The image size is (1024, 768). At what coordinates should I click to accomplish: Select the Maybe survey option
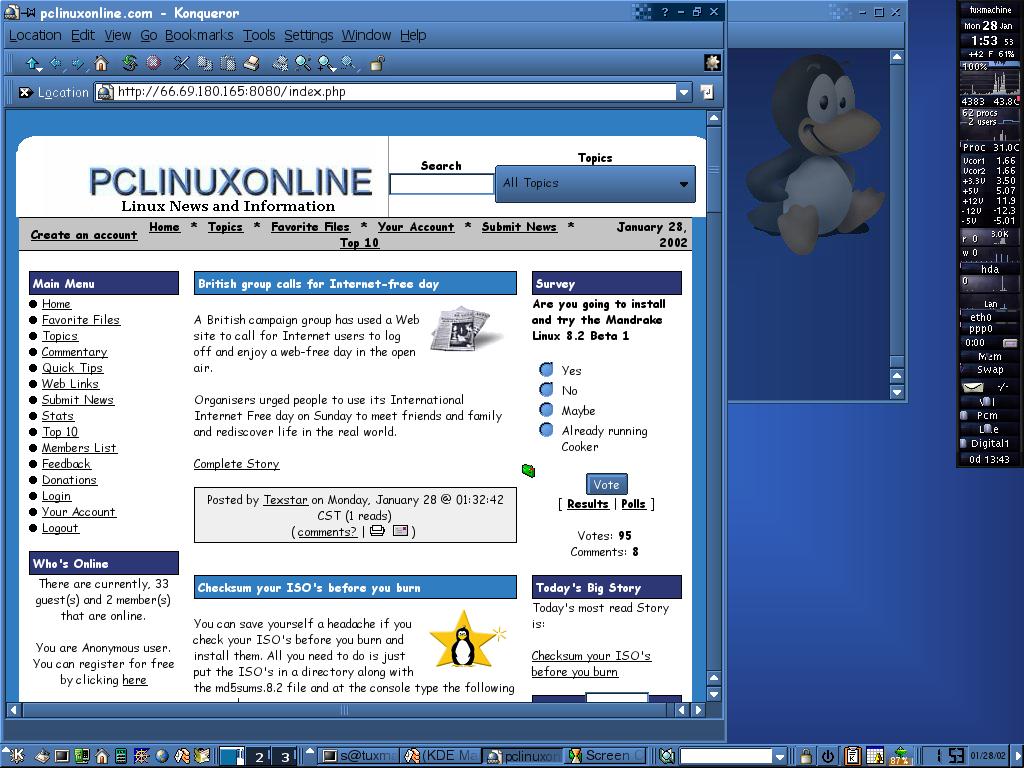pyautogui.click(x=547, y=410)
